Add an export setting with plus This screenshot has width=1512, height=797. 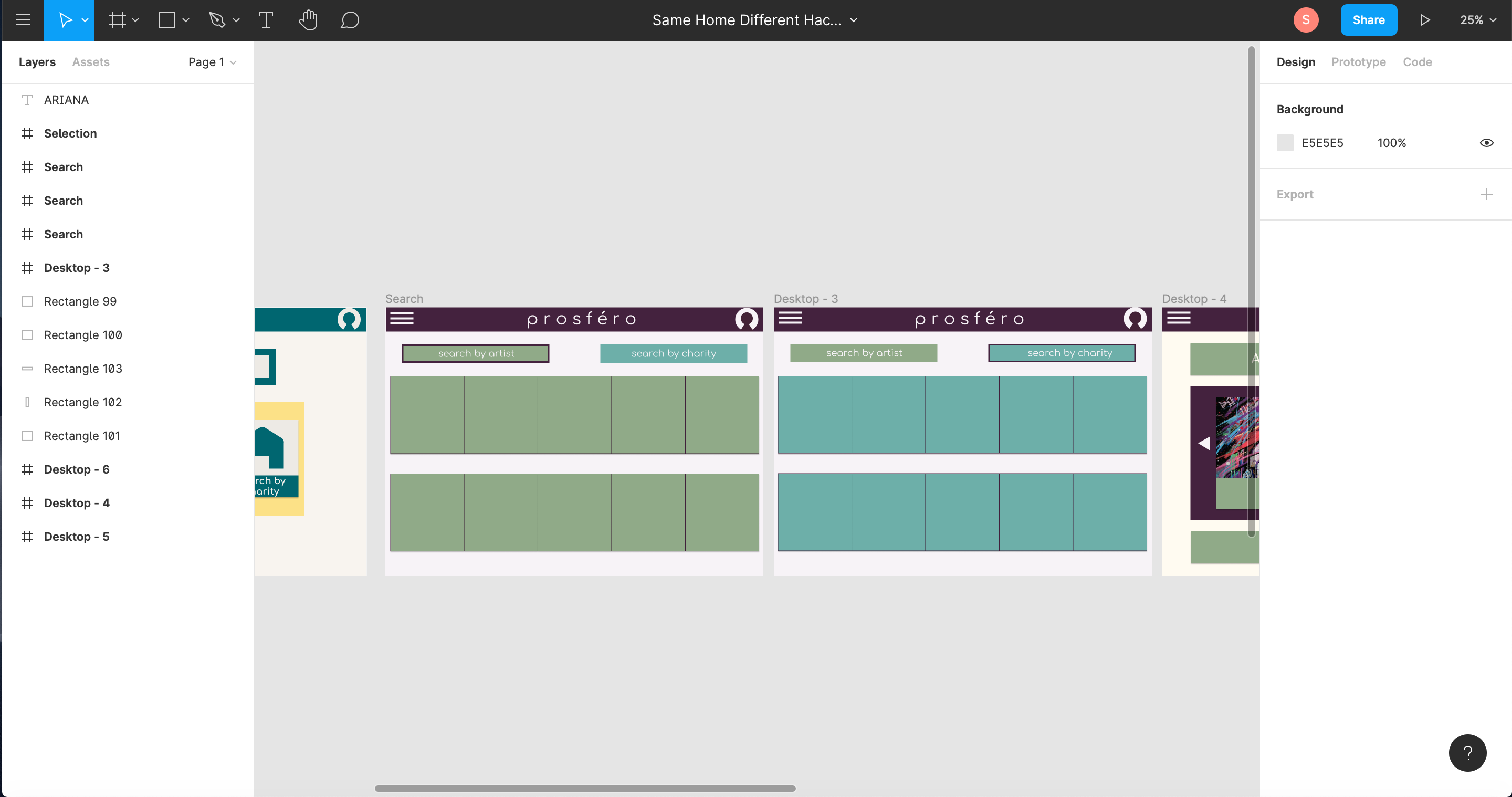tap(1486, 194)
